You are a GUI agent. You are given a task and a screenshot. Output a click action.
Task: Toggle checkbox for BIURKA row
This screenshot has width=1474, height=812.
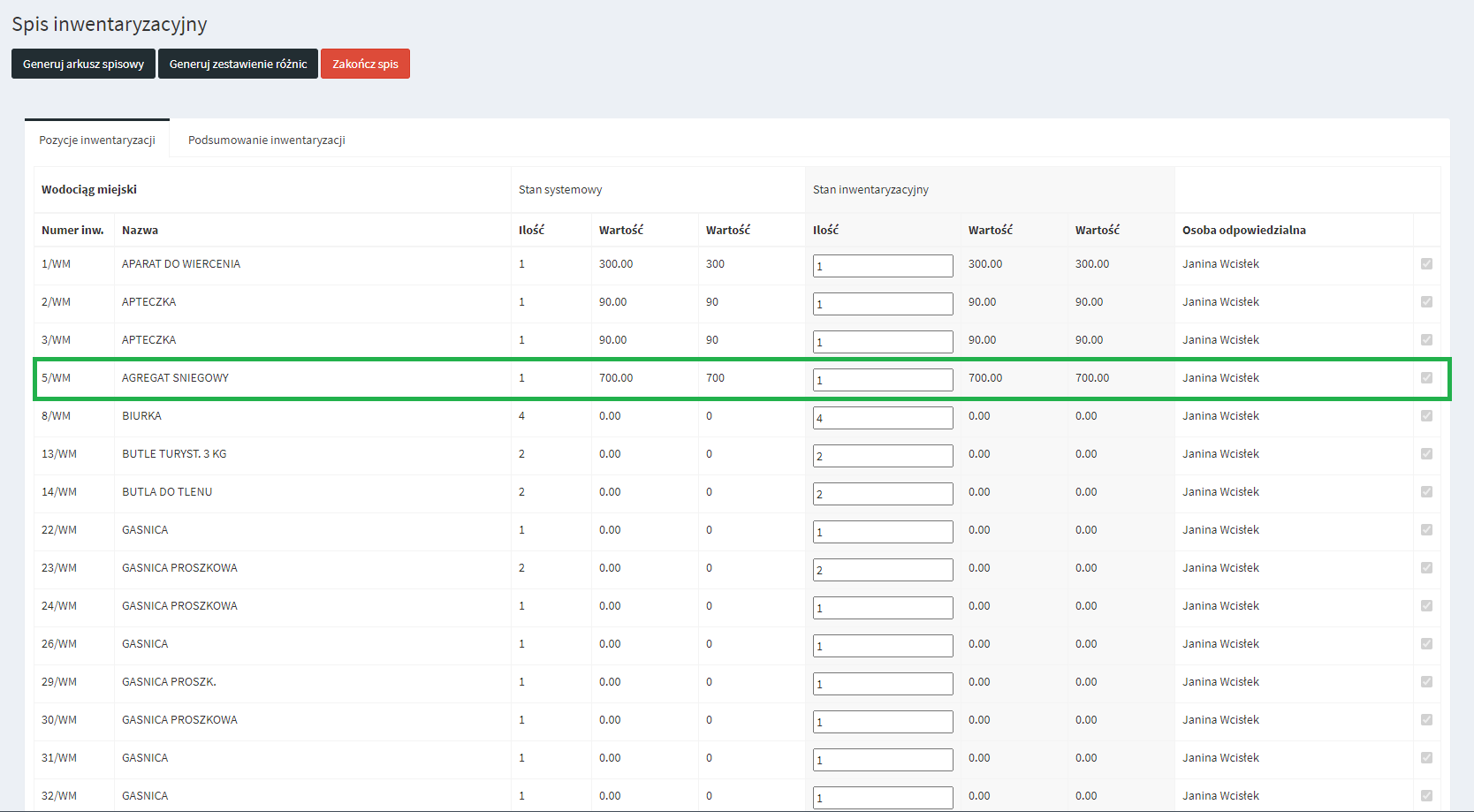coord(1426,416)
